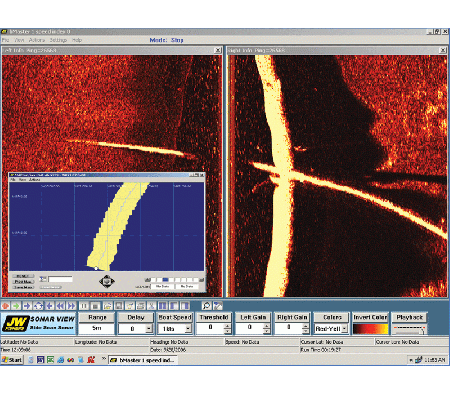This screenshot has width=450, height=394.
Task: Click the fast-forward double arrow icon
Action: click(71, 306)
